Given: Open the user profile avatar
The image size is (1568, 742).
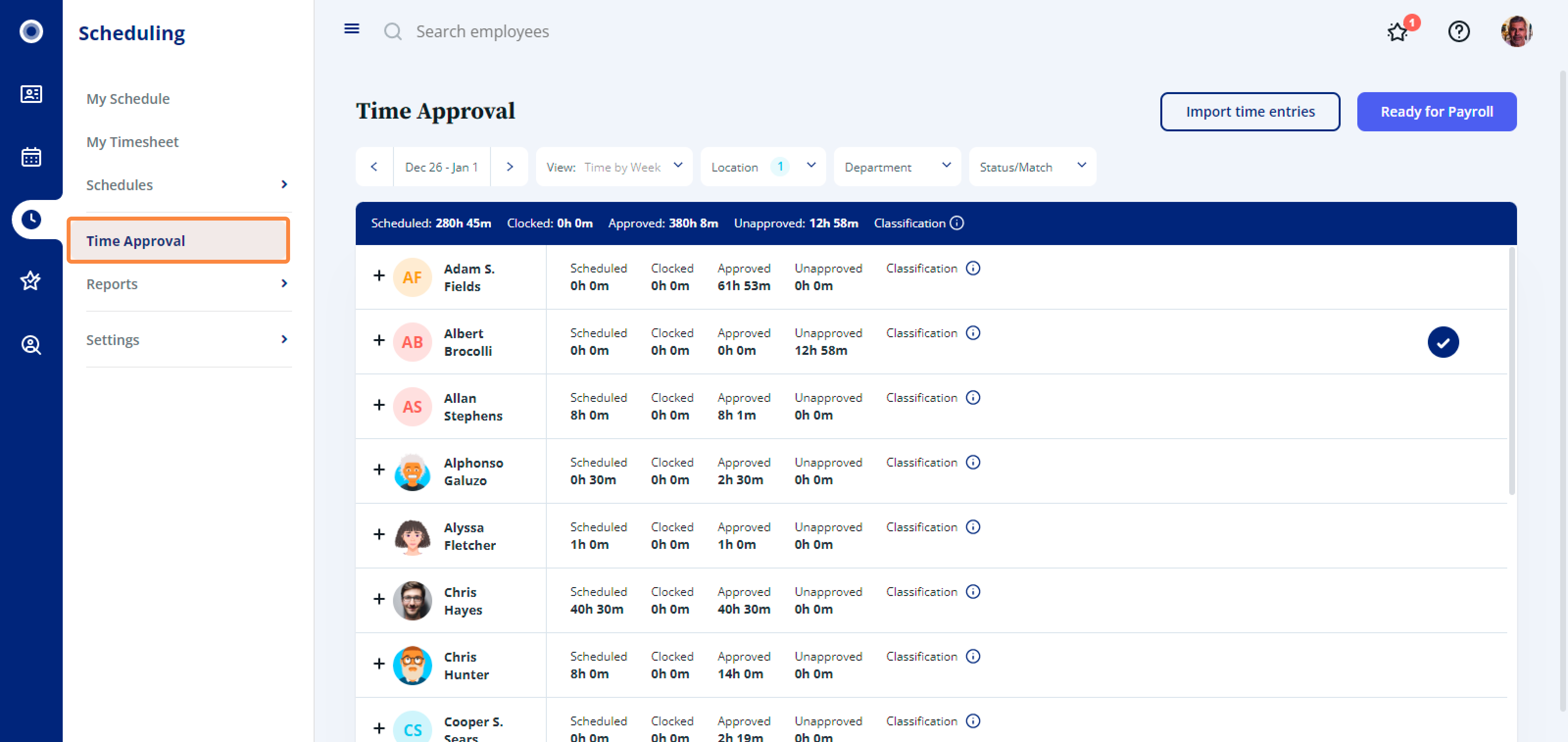Looking at the screenshot, I should [x=1516, y=31].
